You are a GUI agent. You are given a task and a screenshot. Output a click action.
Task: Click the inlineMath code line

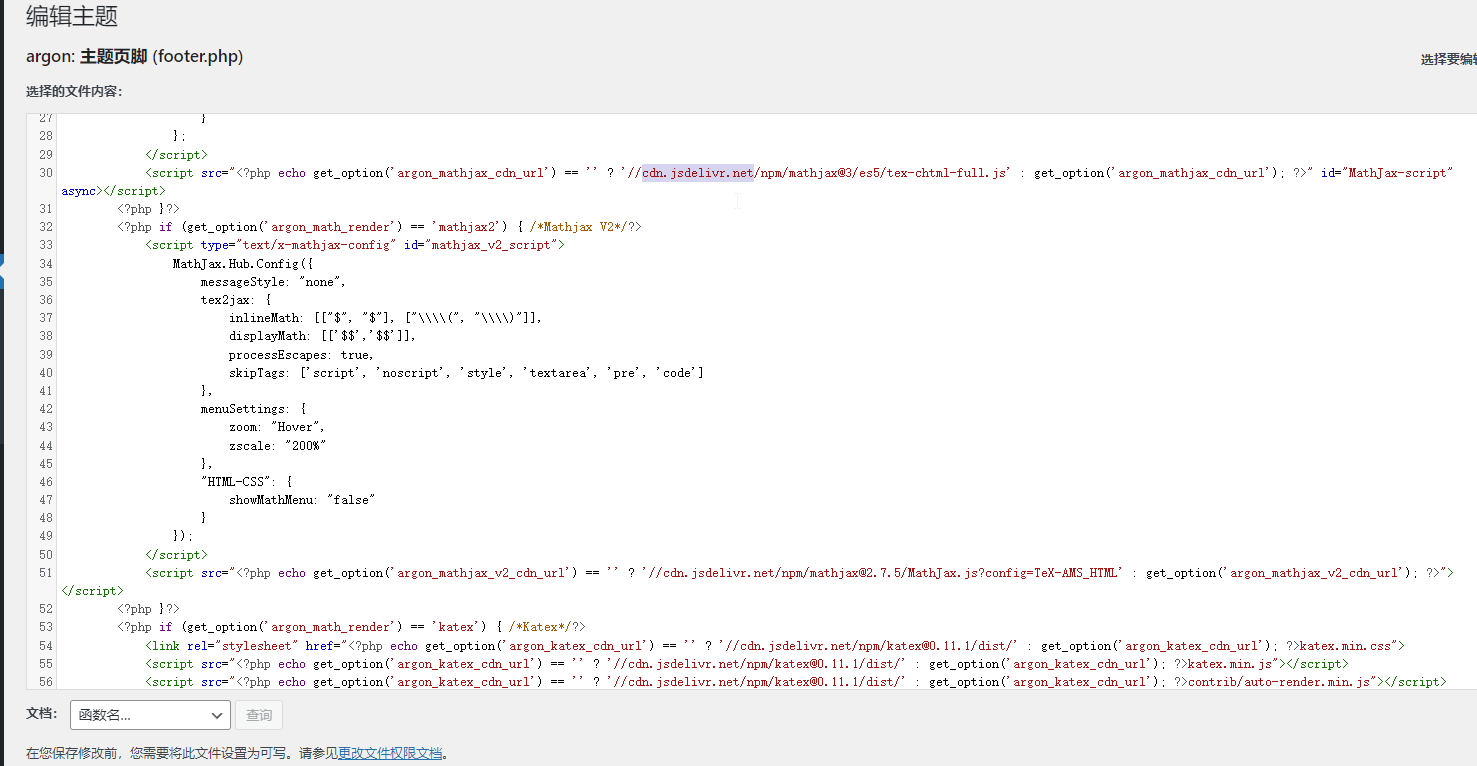click(385, 318)
